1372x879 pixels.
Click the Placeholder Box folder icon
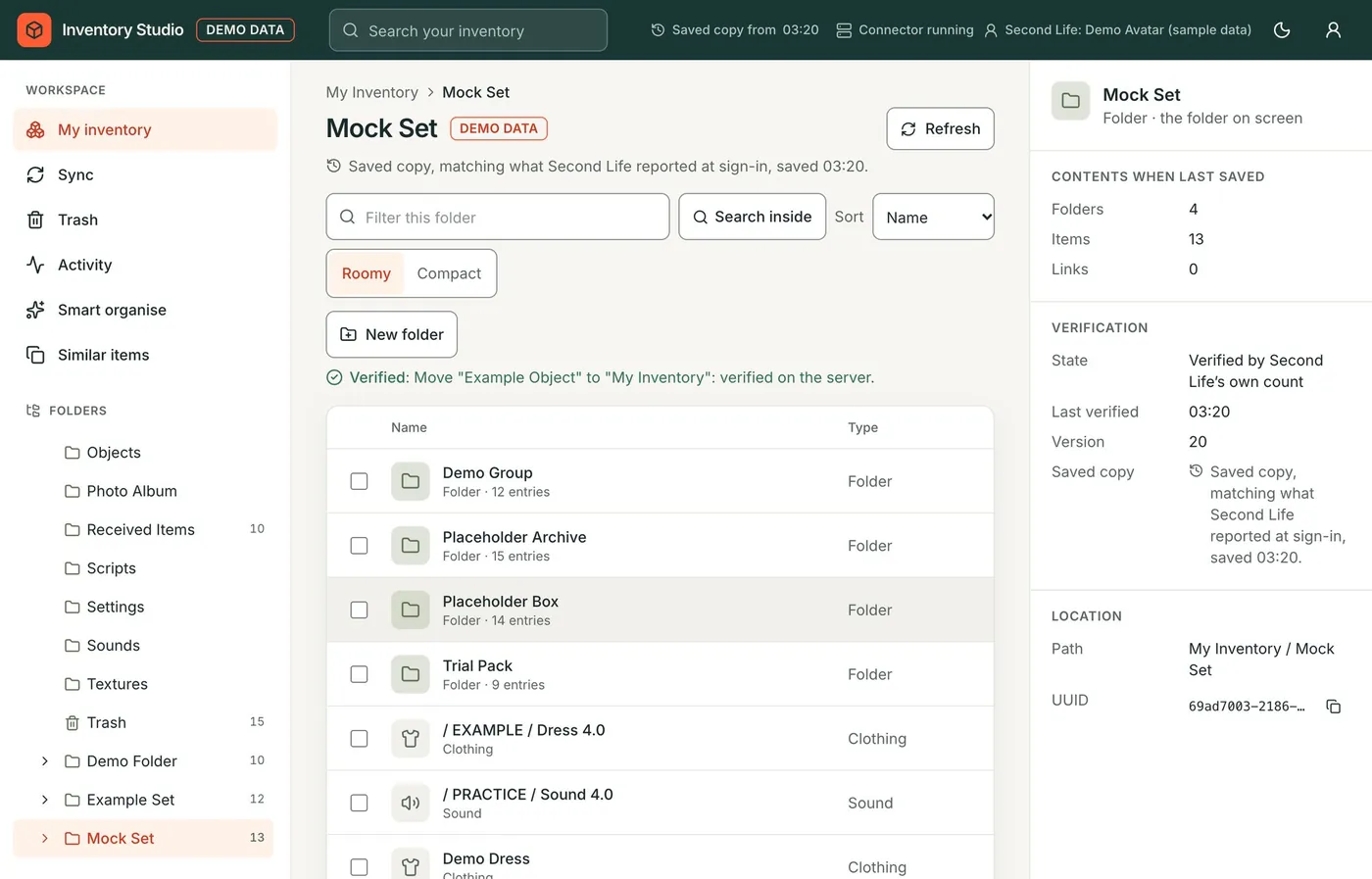[411, 610]
